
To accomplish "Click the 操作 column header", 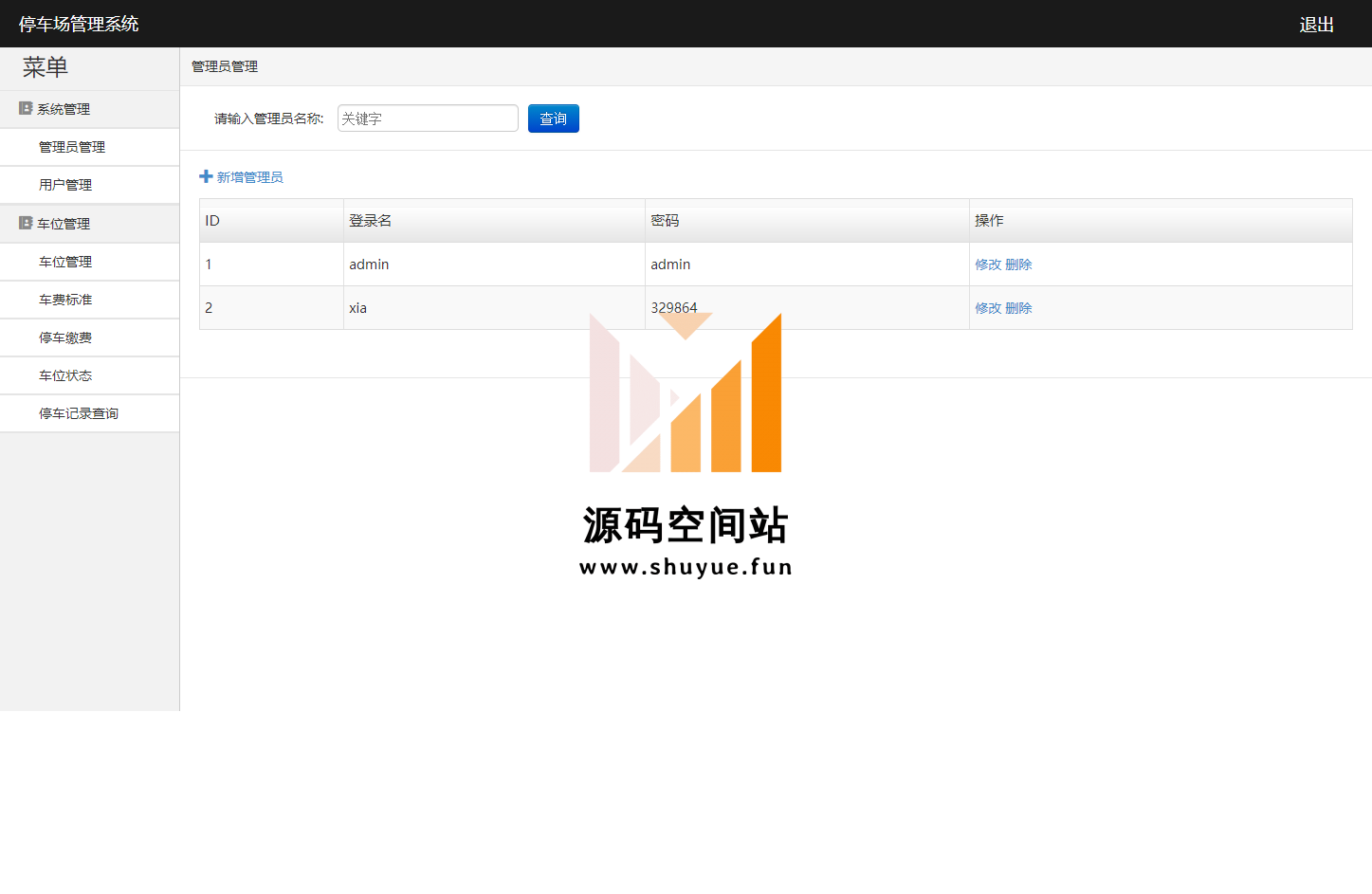I will pos(1161,221).
